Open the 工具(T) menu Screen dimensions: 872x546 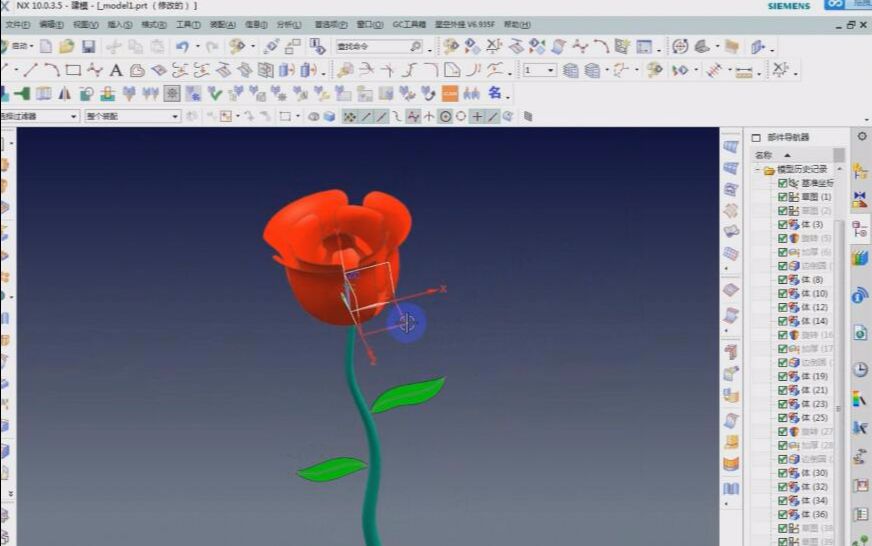click(188, 24)
